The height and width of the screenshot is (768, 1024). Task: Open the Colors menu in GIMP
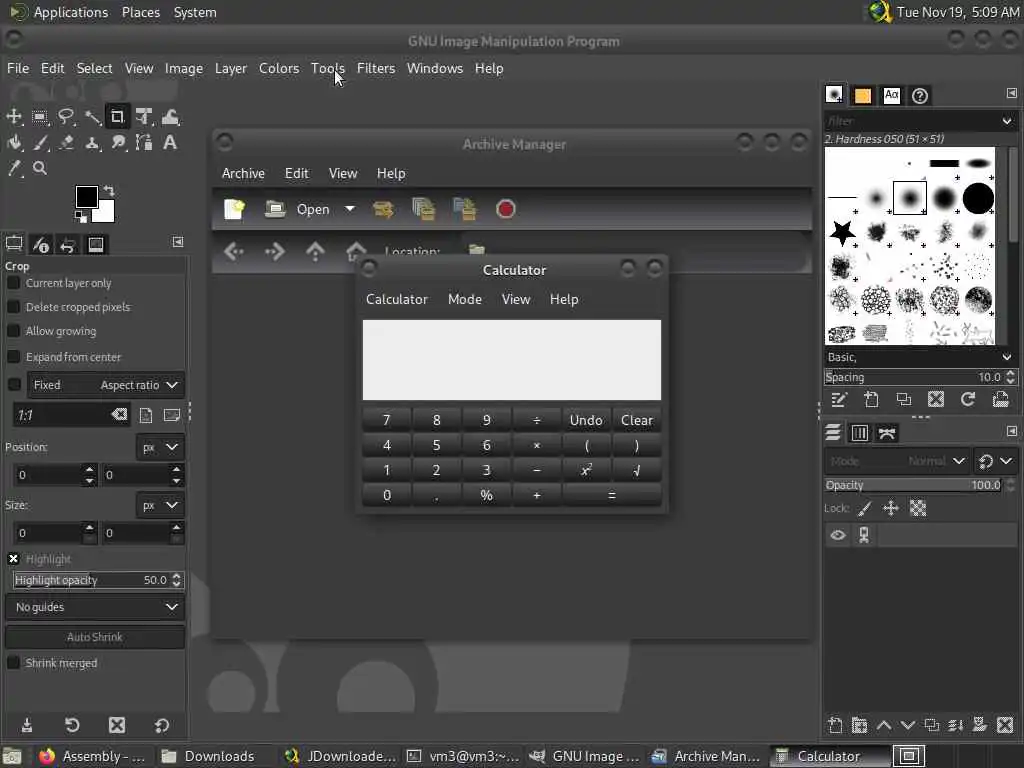click(279, 68)
